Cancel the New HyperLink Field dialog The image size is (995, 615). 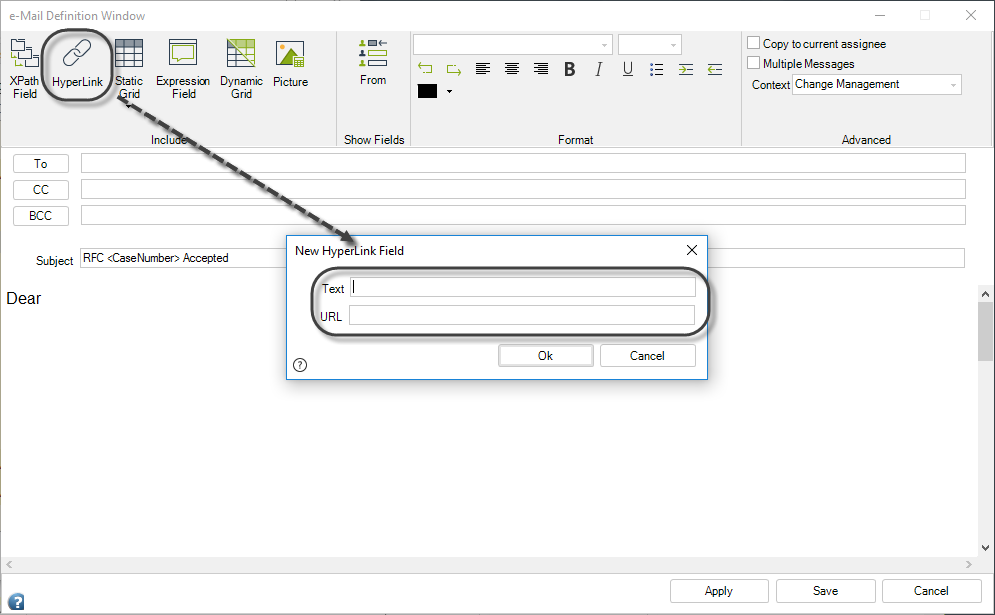point(647,355)
